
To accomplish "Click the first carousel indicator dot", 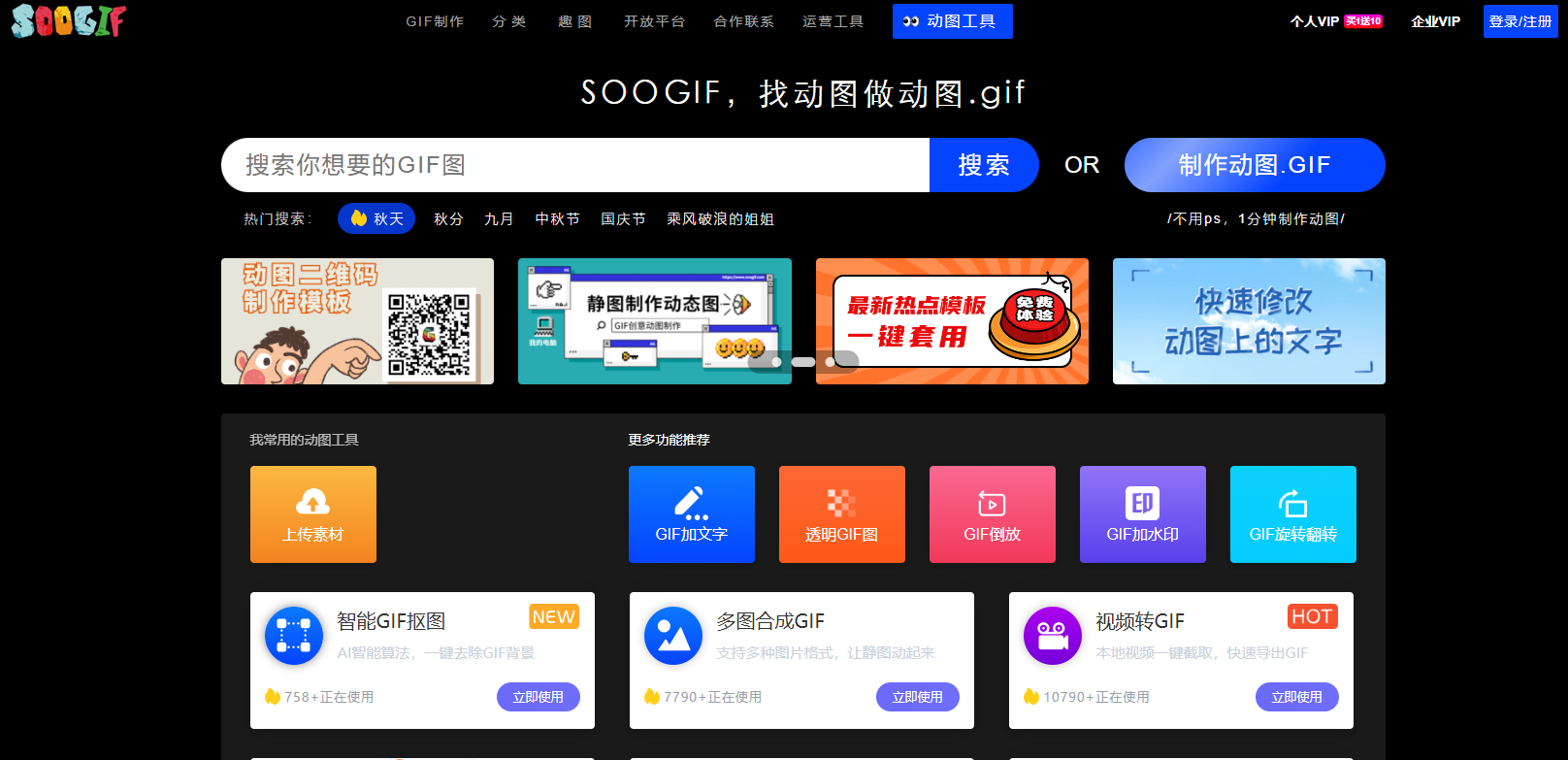I will coord(776,362).
